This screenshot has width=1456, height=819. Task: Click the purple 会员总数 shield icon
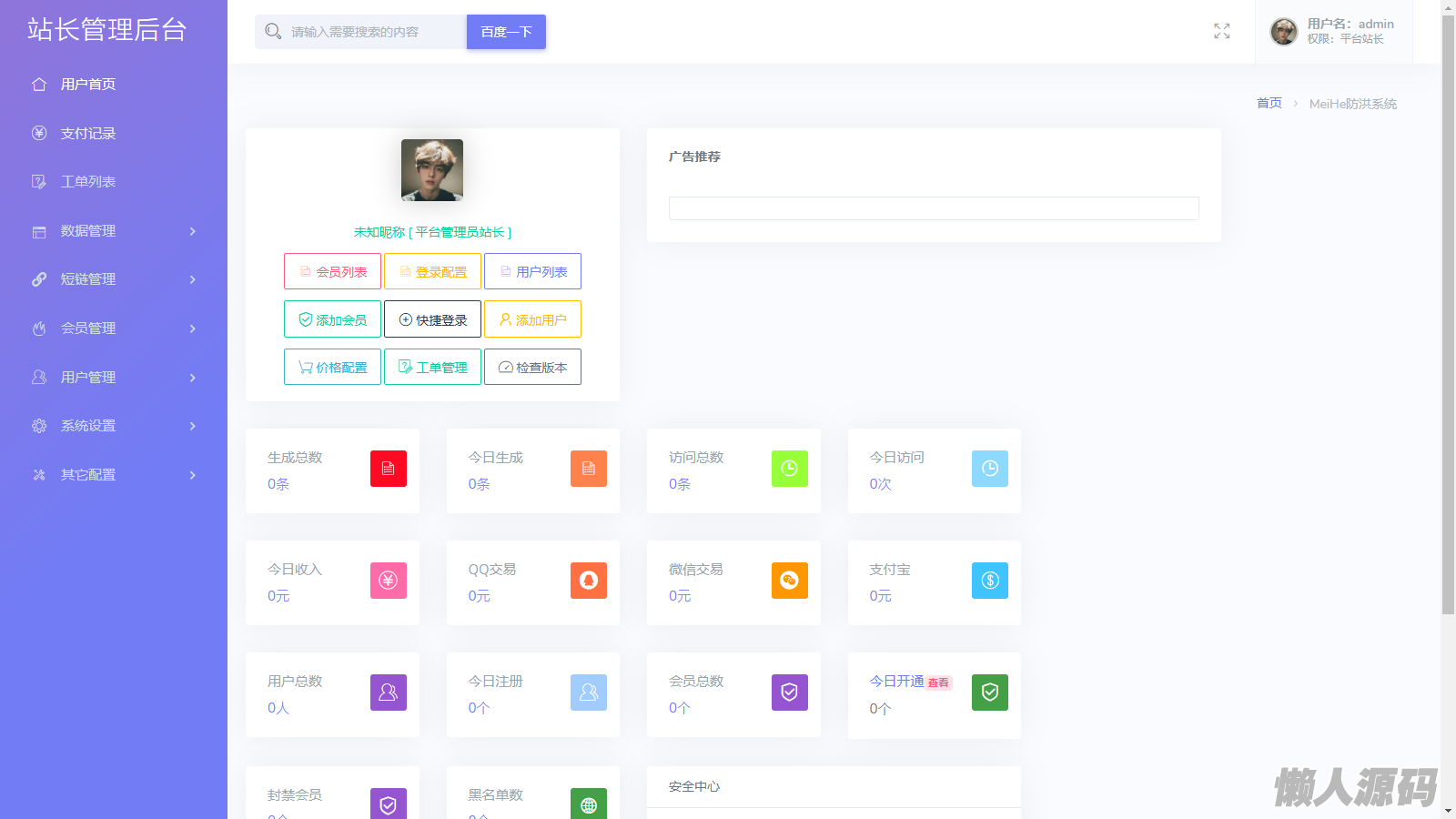coord(790,693)
